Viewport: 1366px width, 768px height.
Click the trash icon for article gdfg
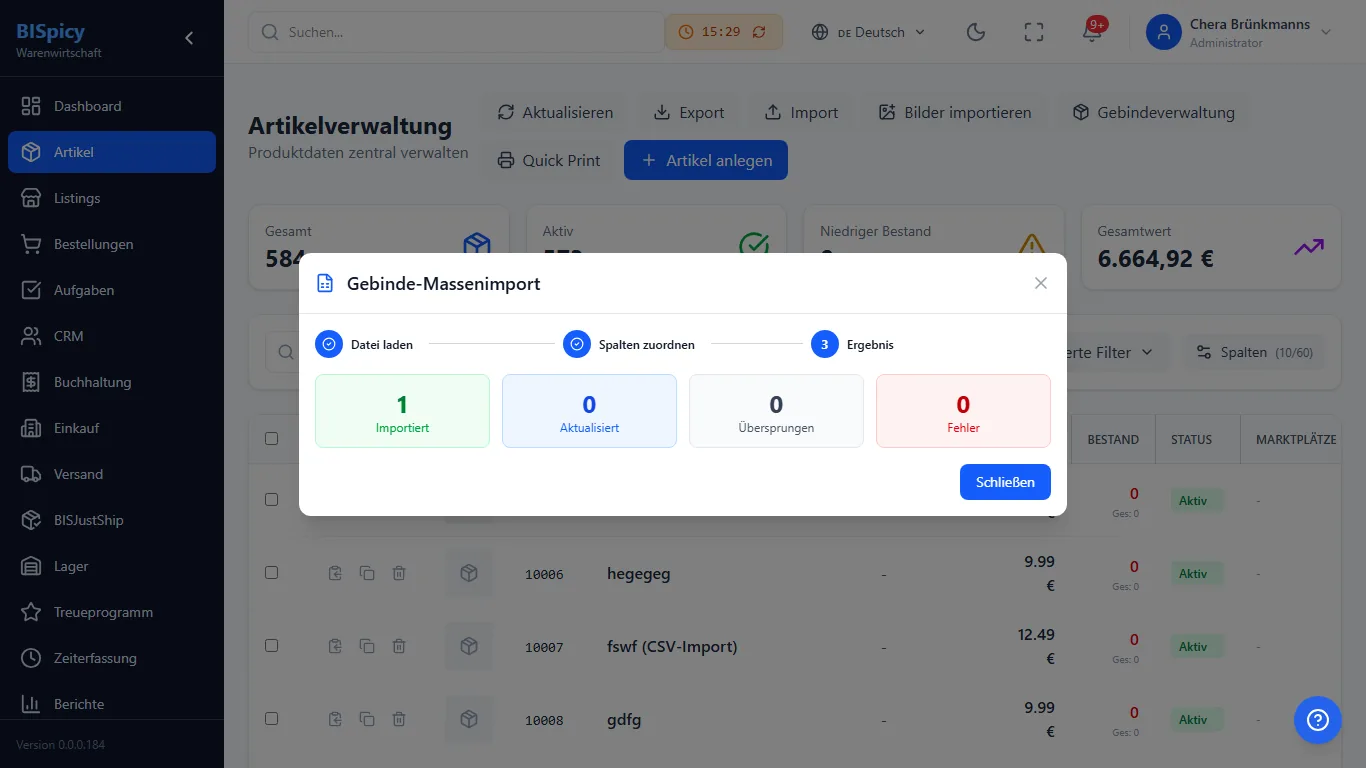[x=399, y=719]
